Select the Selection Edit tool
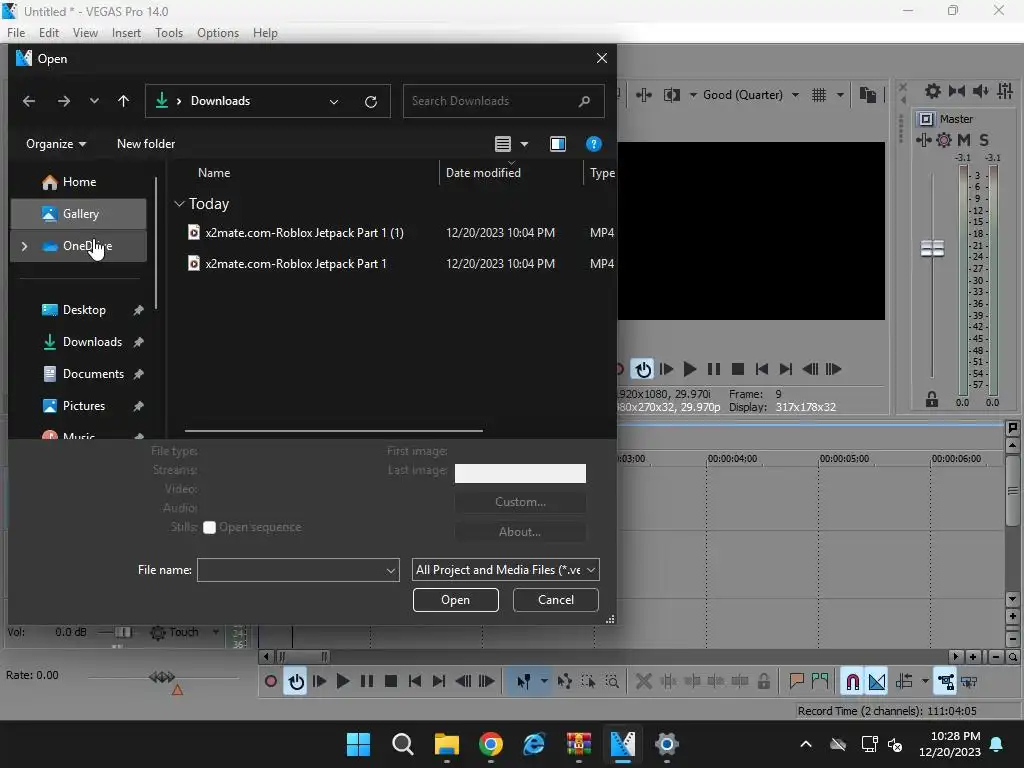Viewport: 1024px width, 768px height. (x=588, y=682)
